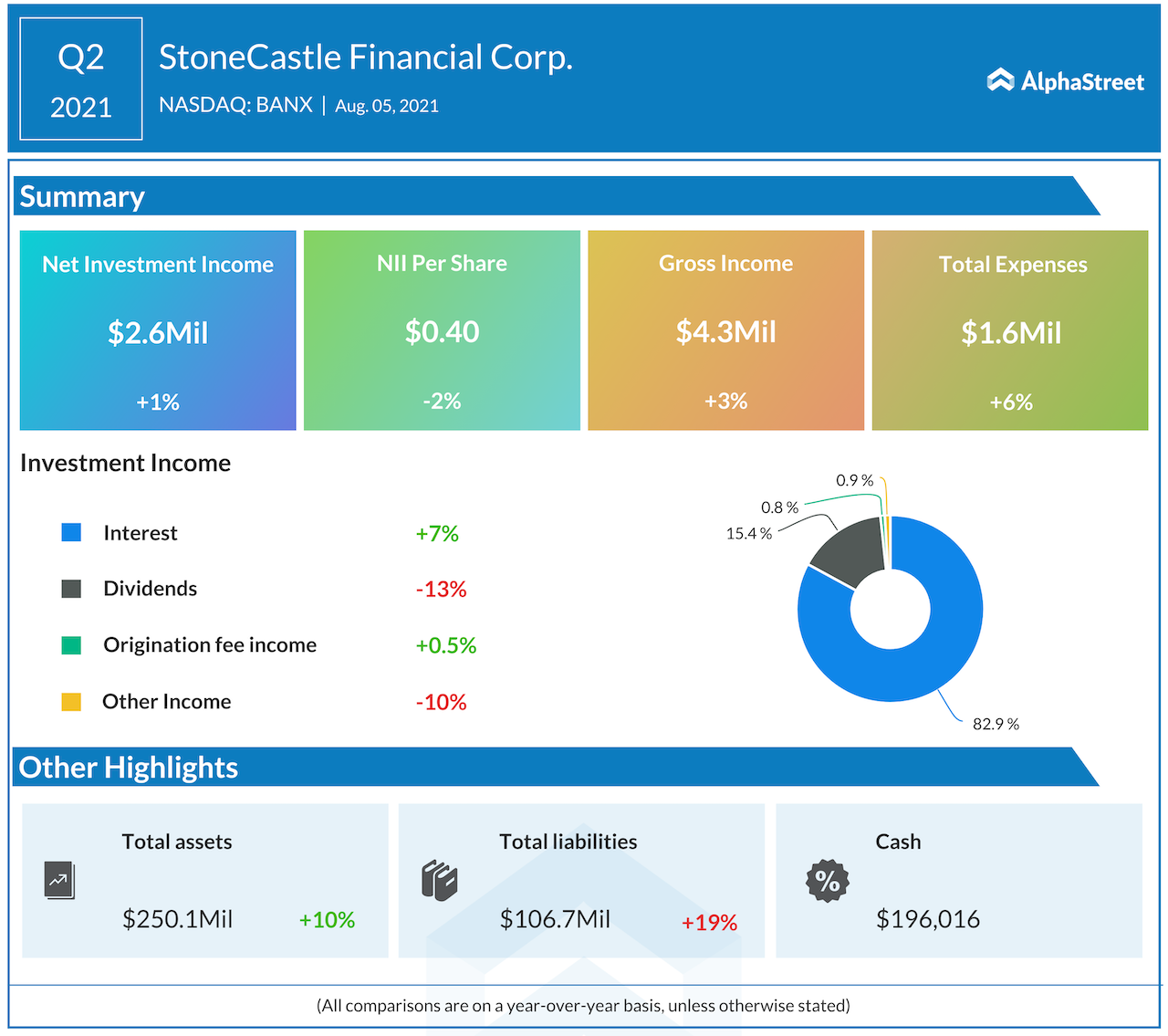The width and height of the screenshot is (1168, 1036).
Task: Select the green Origination fee income swatch
Action: (71, 645)
